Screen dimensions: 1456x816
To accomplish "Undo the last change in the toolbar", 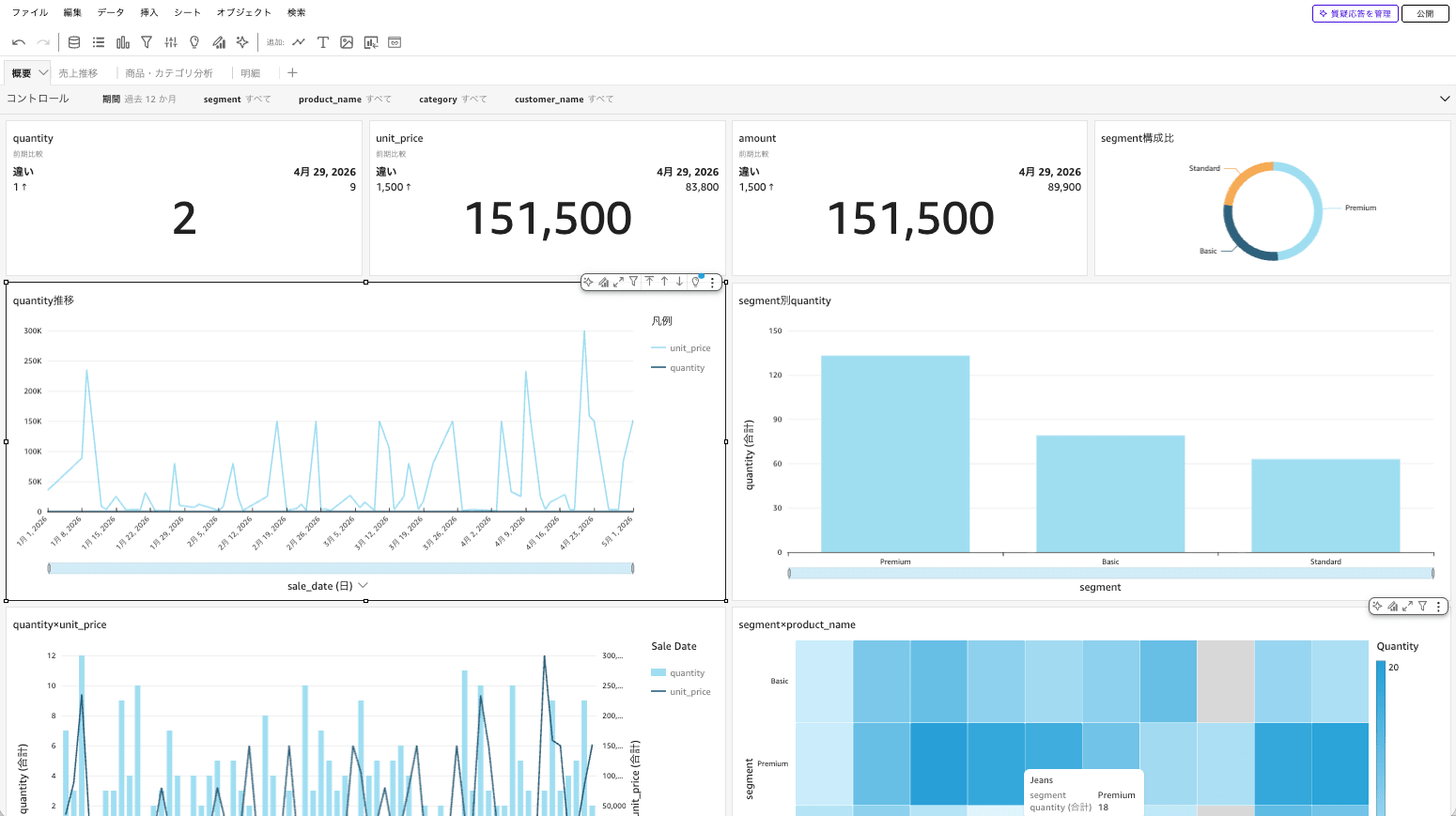I will (19, 42).
